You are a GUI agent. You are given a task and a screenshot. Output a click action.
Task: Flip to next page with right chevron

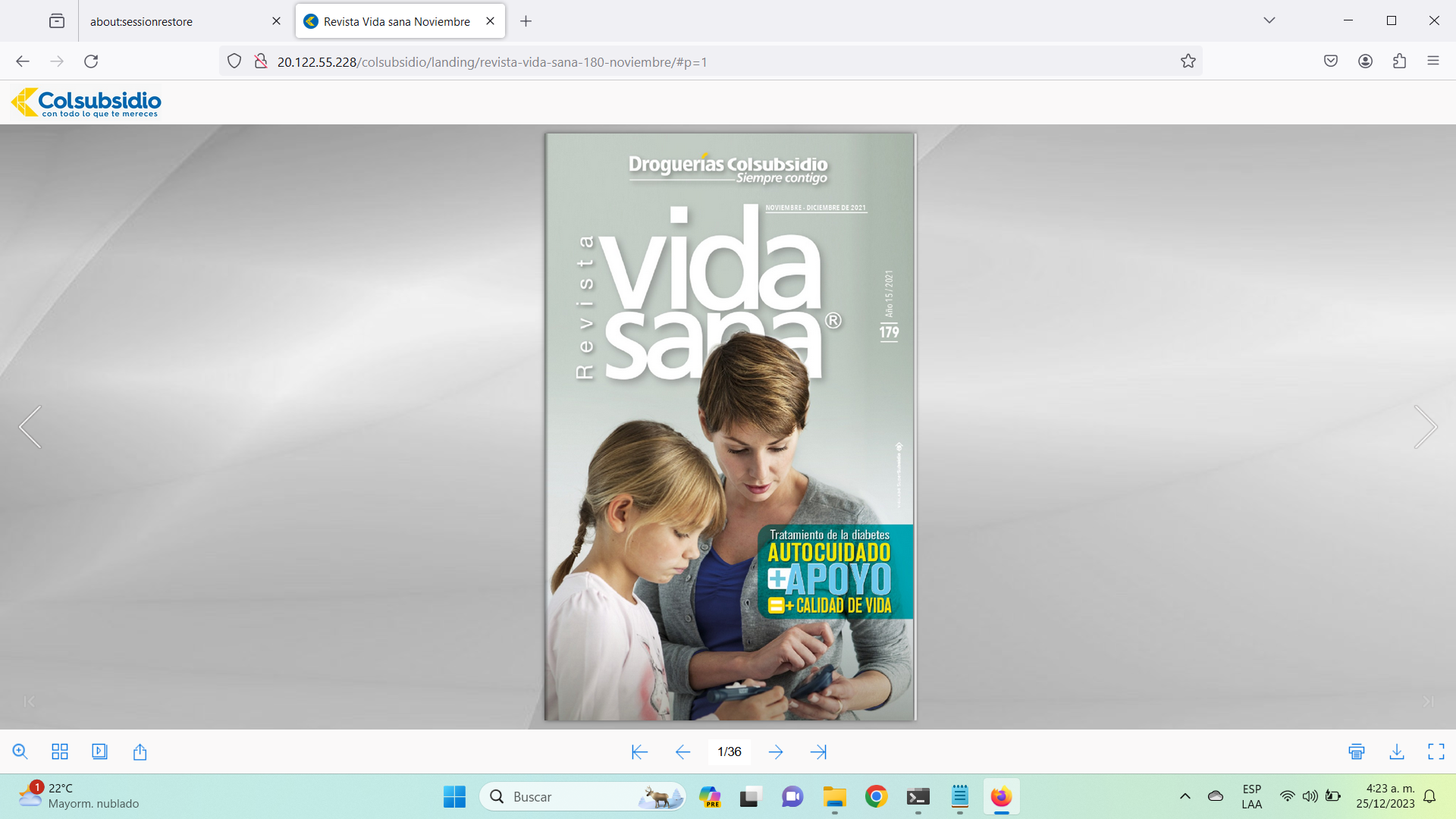(x=1425, y=427)
